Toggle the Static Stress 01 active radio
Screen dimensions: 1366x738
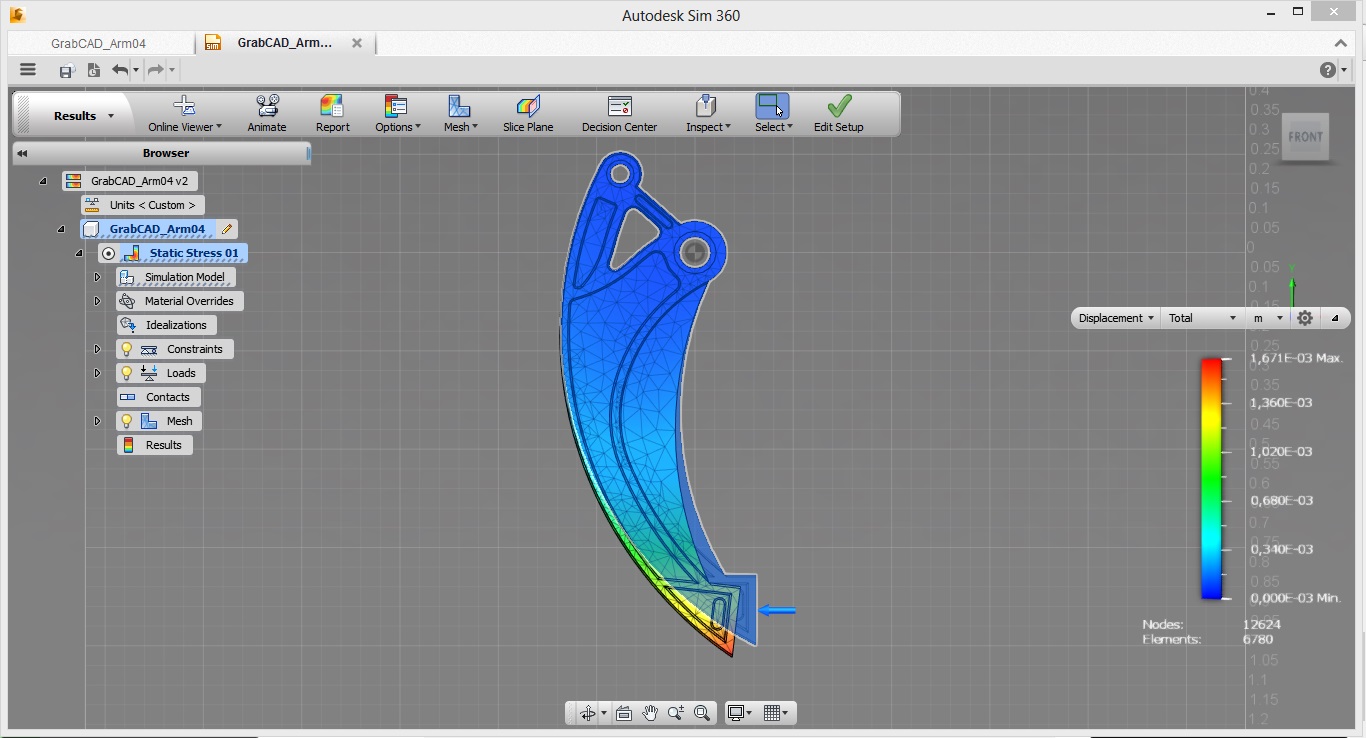point(108,253)
